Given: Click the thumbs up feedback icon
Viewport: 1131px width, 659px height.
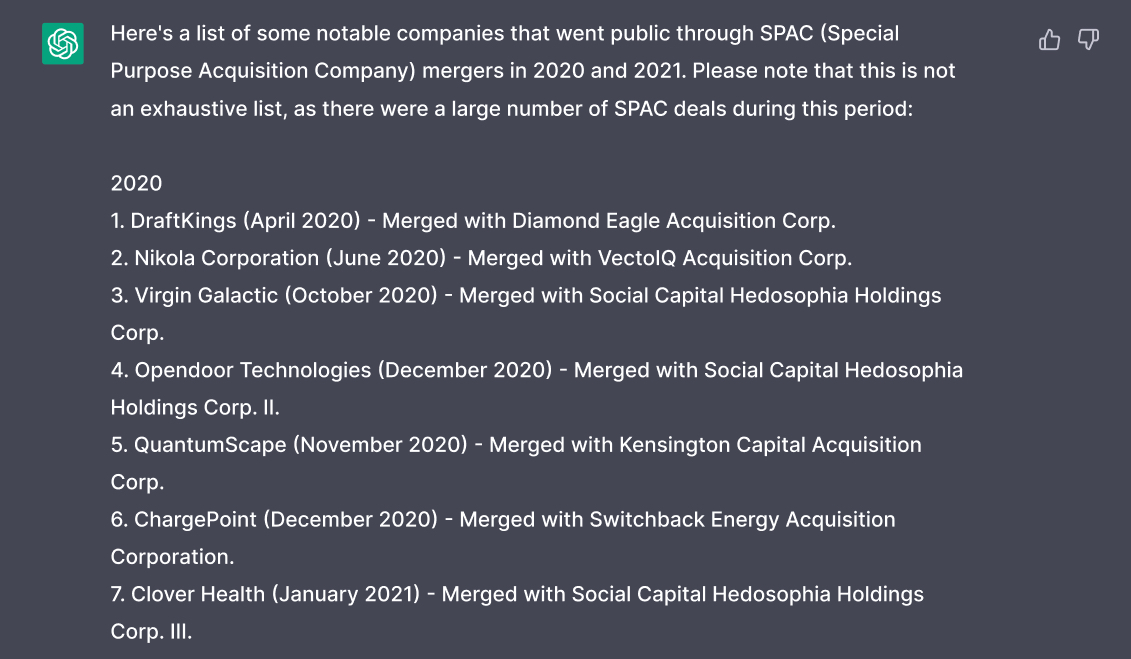Looking at the screenshot, I should click(1049, 40).
